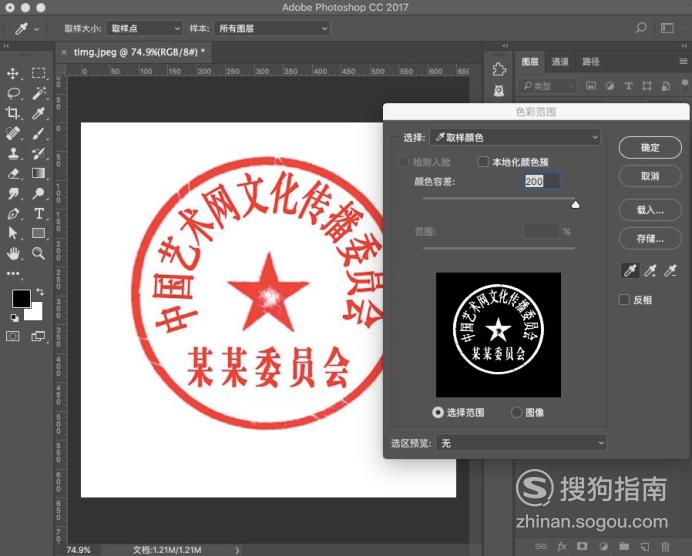Select the Rectangle shape tool
692x556 pixels.
[38, 233]
